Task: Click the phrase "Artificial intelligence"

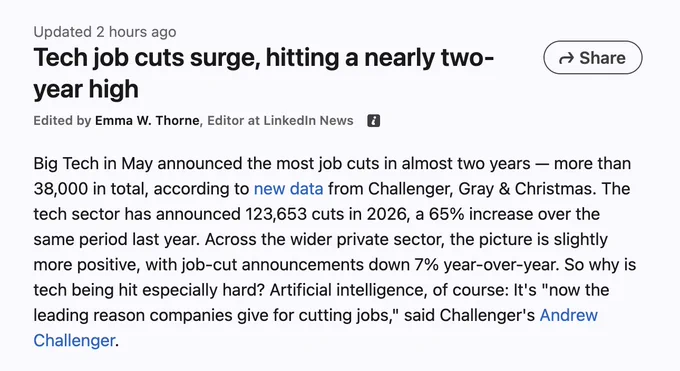Action: (x=347, y=290)
